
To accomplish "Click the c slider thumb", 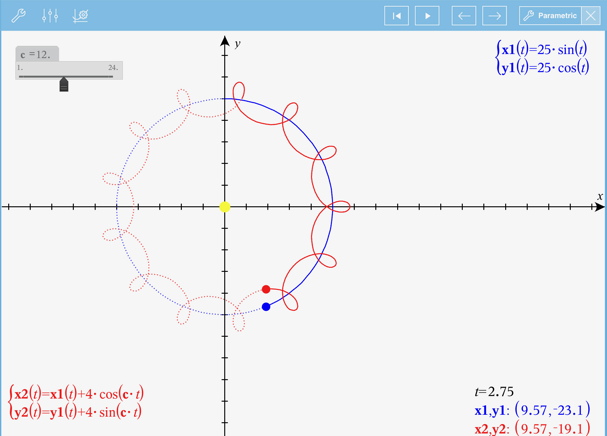I will click(x=64, y=85).
